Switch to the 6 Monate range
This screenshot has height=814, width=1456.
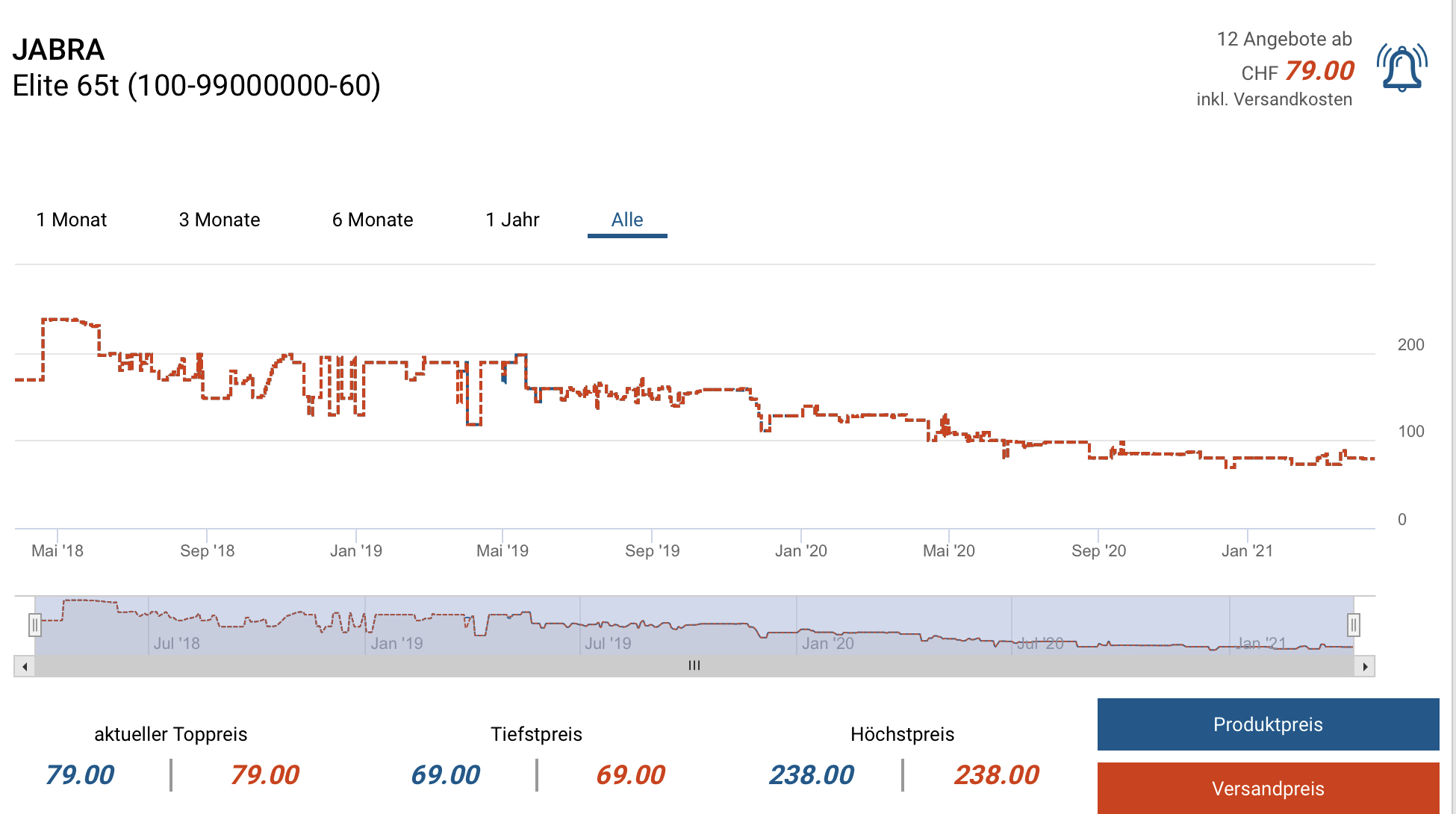[373, 220]
